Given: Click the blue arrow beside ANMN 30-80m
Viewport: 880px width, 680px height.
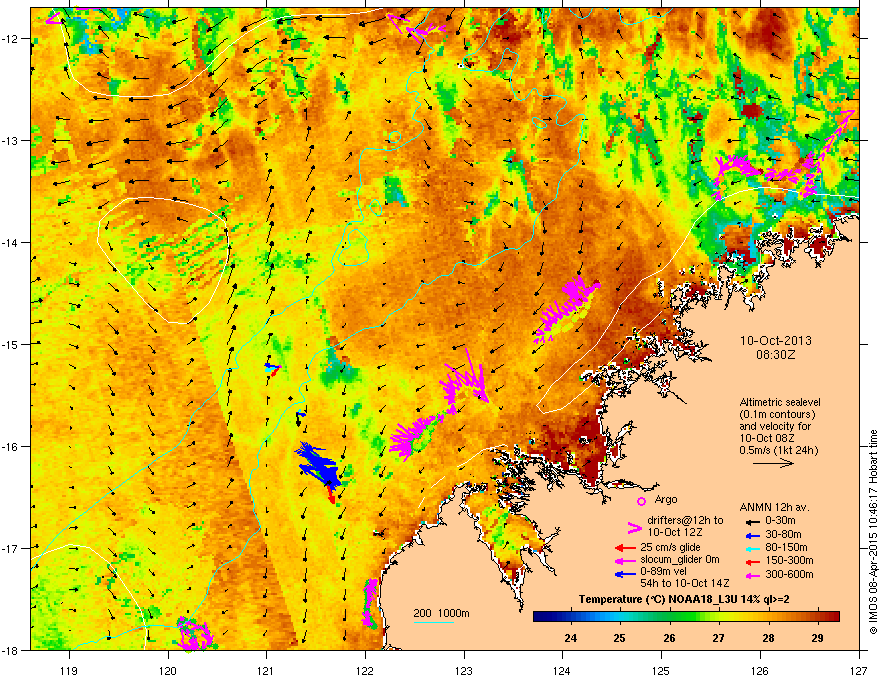Looking at the screenshot, I should point(751,535).
